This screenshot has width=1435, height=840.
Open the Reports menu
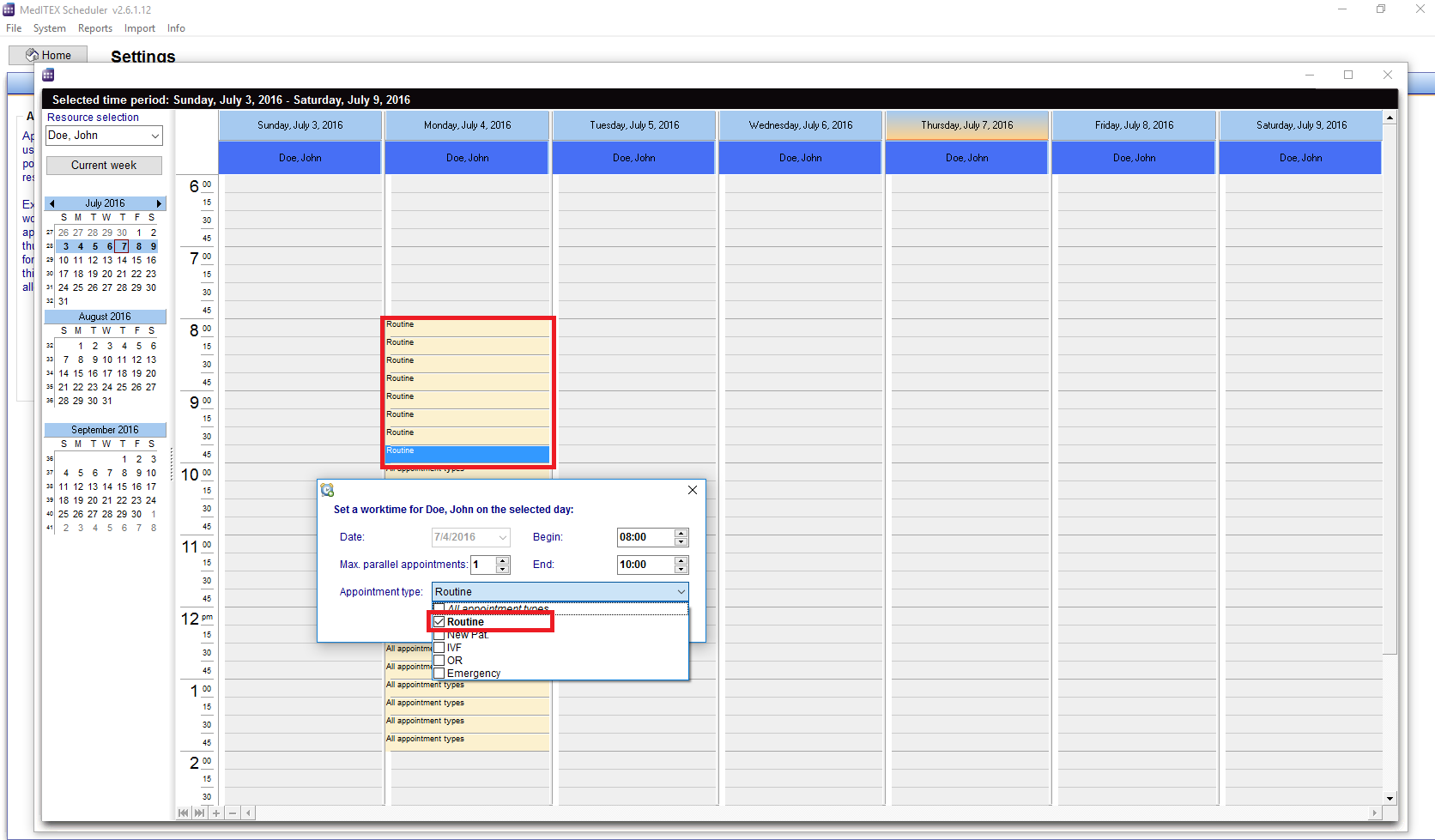coord(95,28)
